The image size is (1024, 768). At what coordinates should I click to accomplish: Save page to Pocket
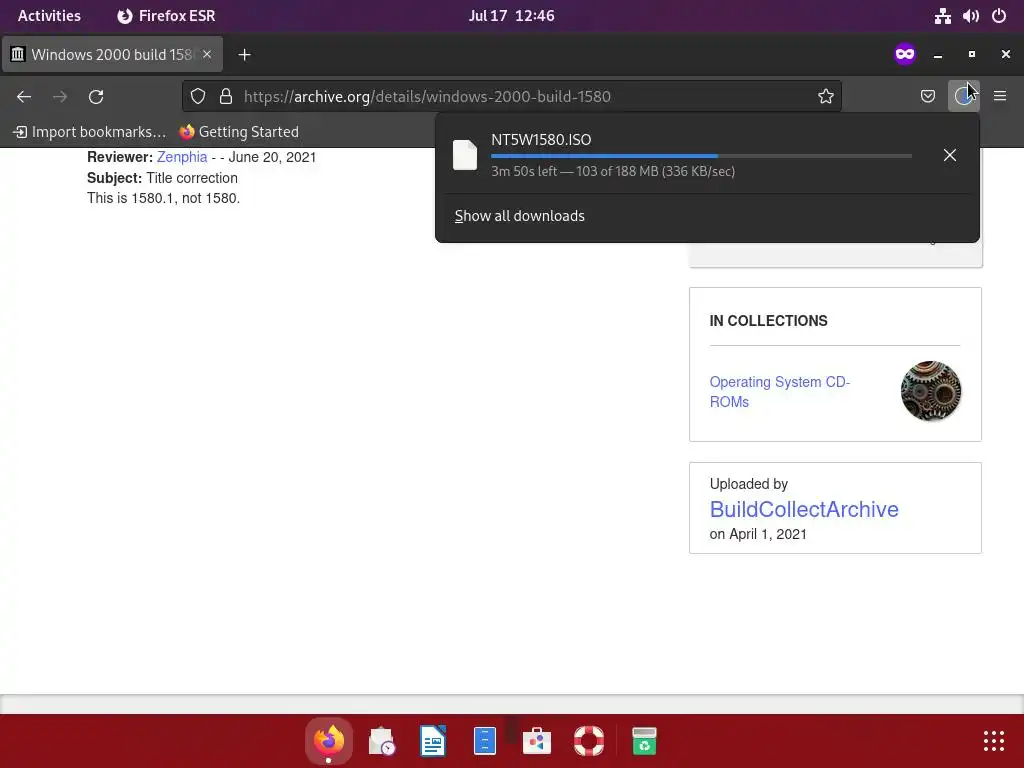coord(927,97)
